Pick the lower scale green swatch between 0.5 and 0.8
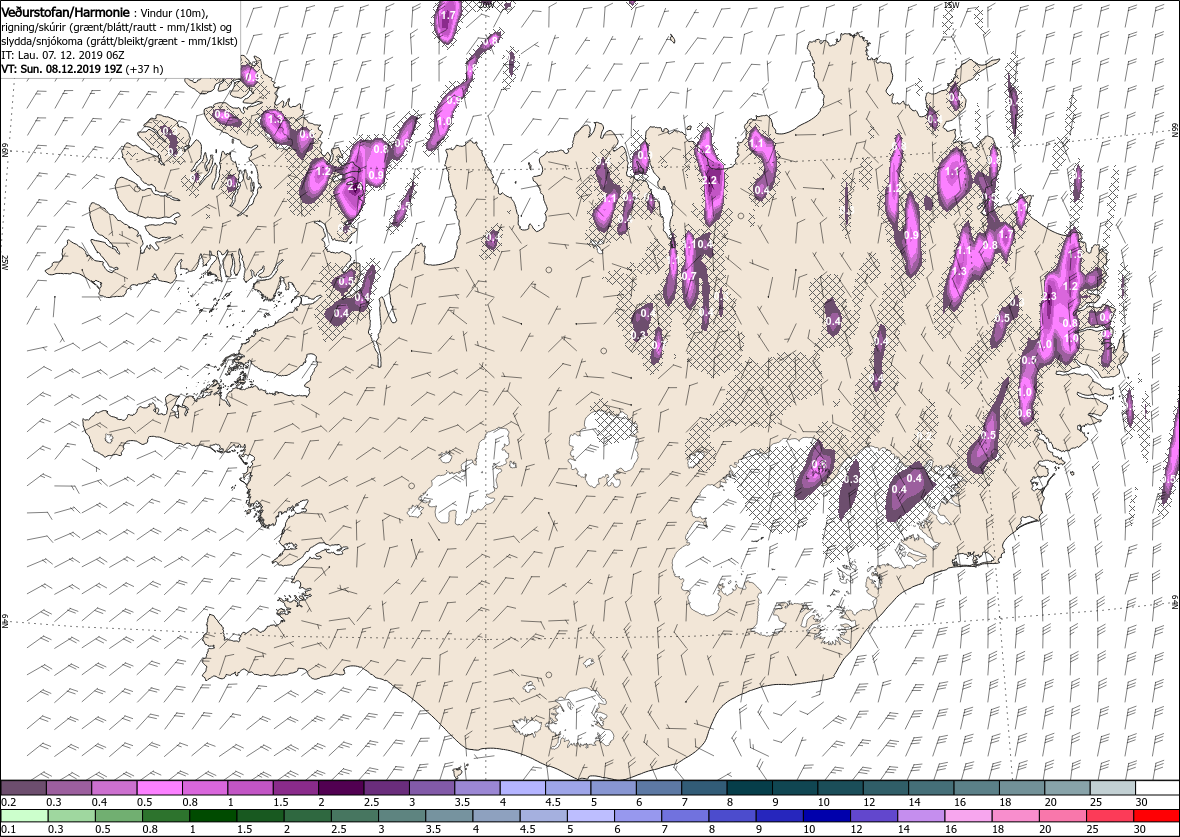Screen dimensions: 1180x837 [x=119, y=817]
